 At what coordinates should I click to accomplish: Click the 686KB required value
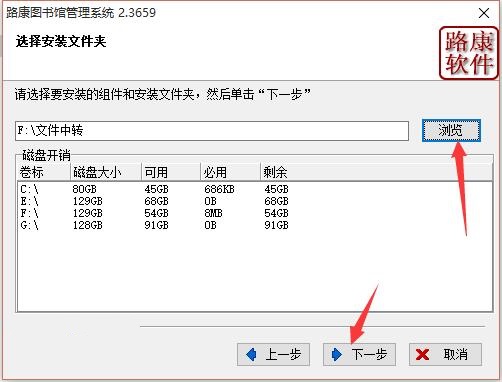(x=219, y=189)
